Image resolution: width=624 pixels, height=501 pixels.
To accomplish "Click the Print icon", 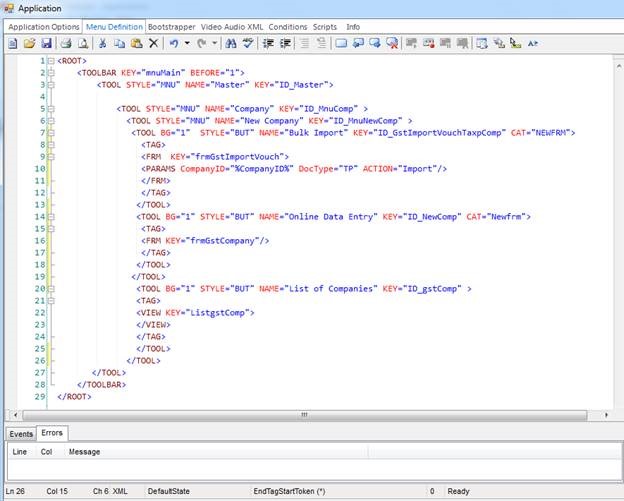I will pos(66,43).
